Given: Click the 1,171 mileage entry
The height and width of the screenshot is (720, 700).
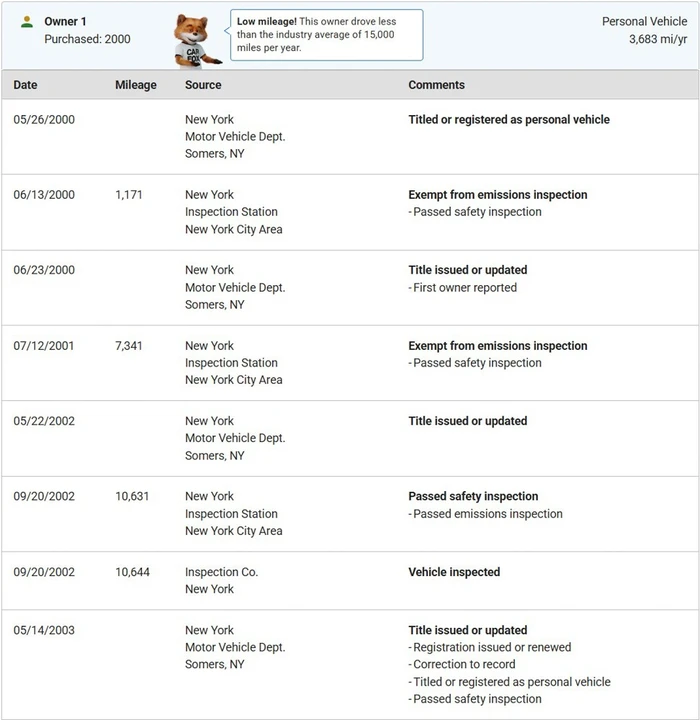Looking at the screenshot, I should click(x=129, y=195).
